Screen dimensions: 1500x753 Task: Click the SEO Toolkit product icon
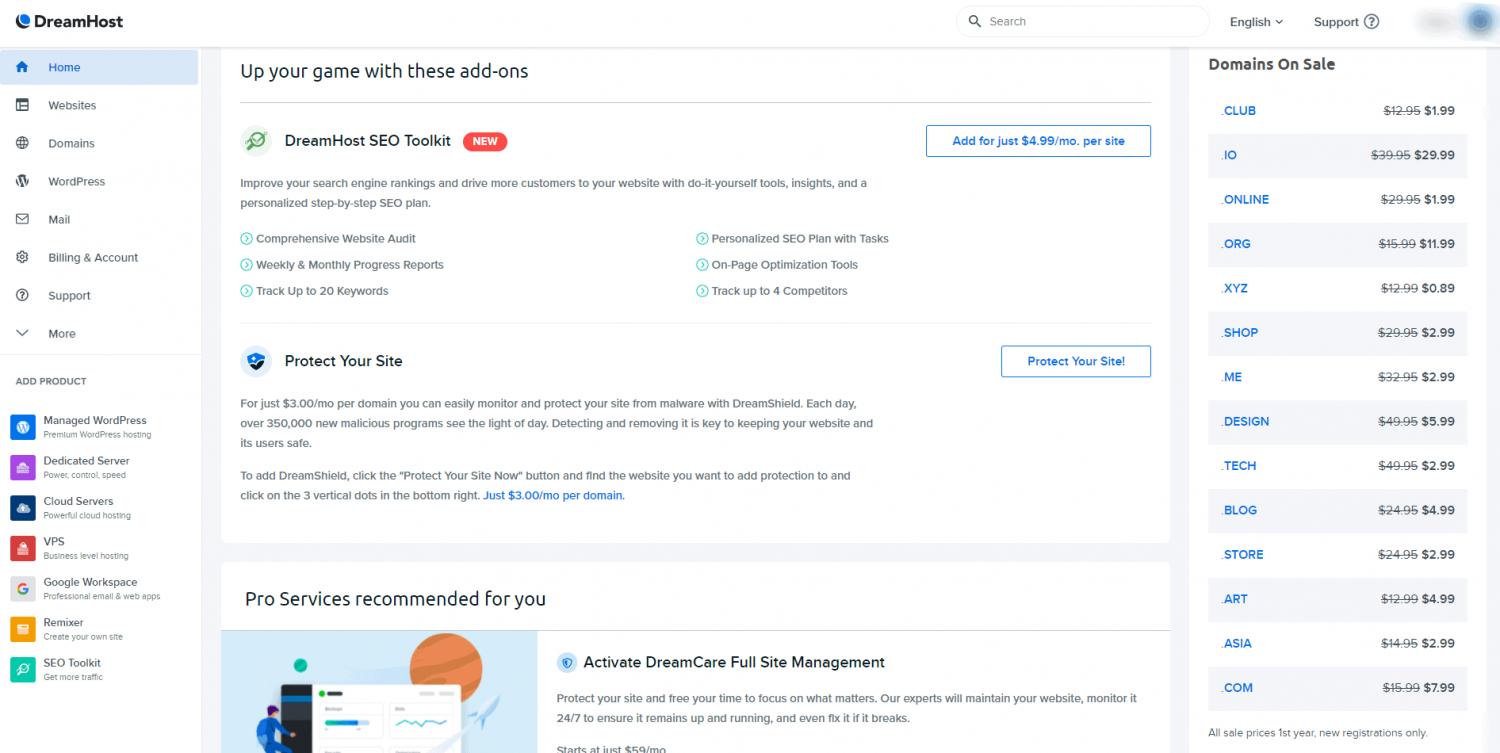click(23, 669)
